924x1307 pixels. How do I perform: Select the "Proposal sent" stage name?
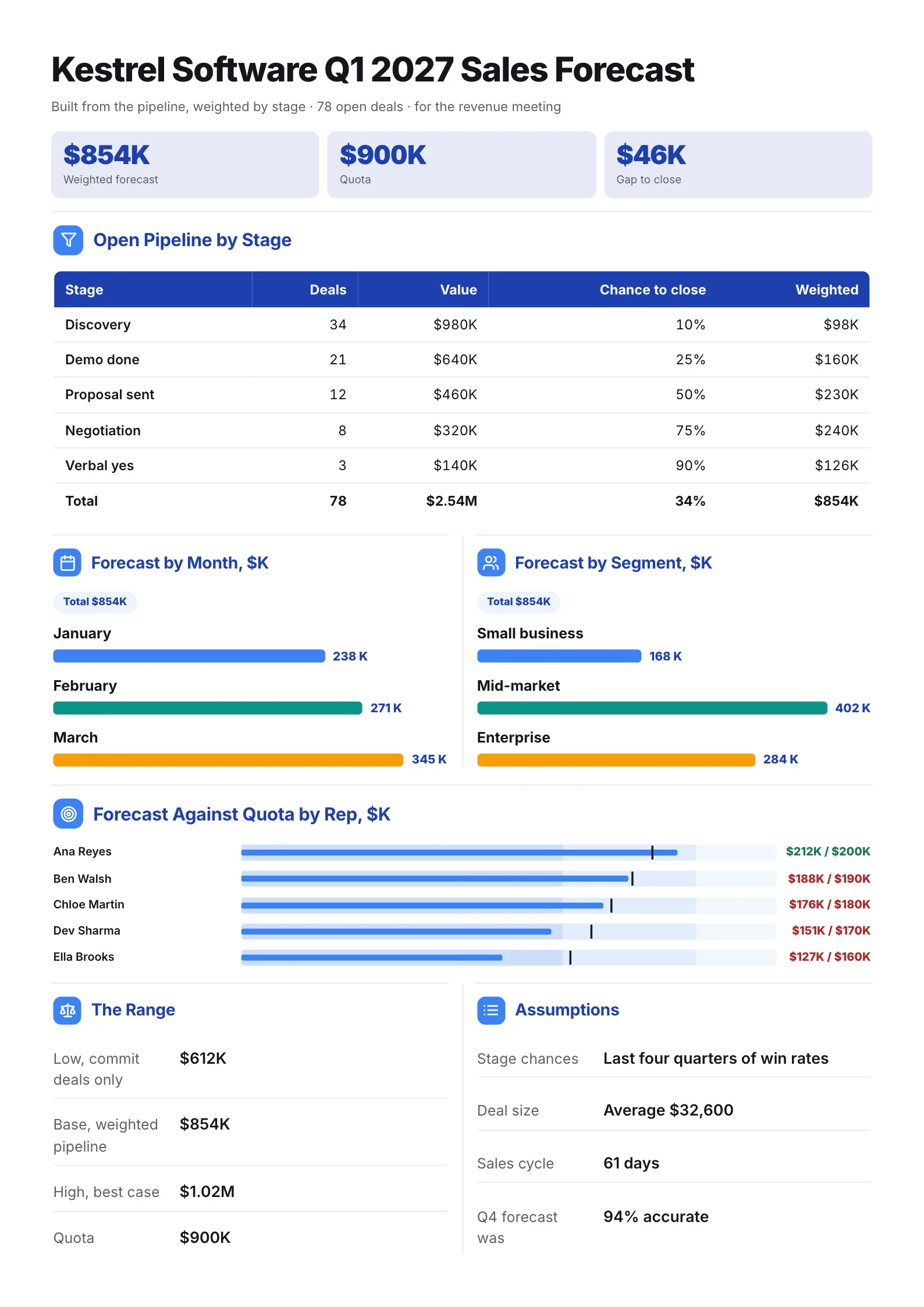click(x=109, y=395)
